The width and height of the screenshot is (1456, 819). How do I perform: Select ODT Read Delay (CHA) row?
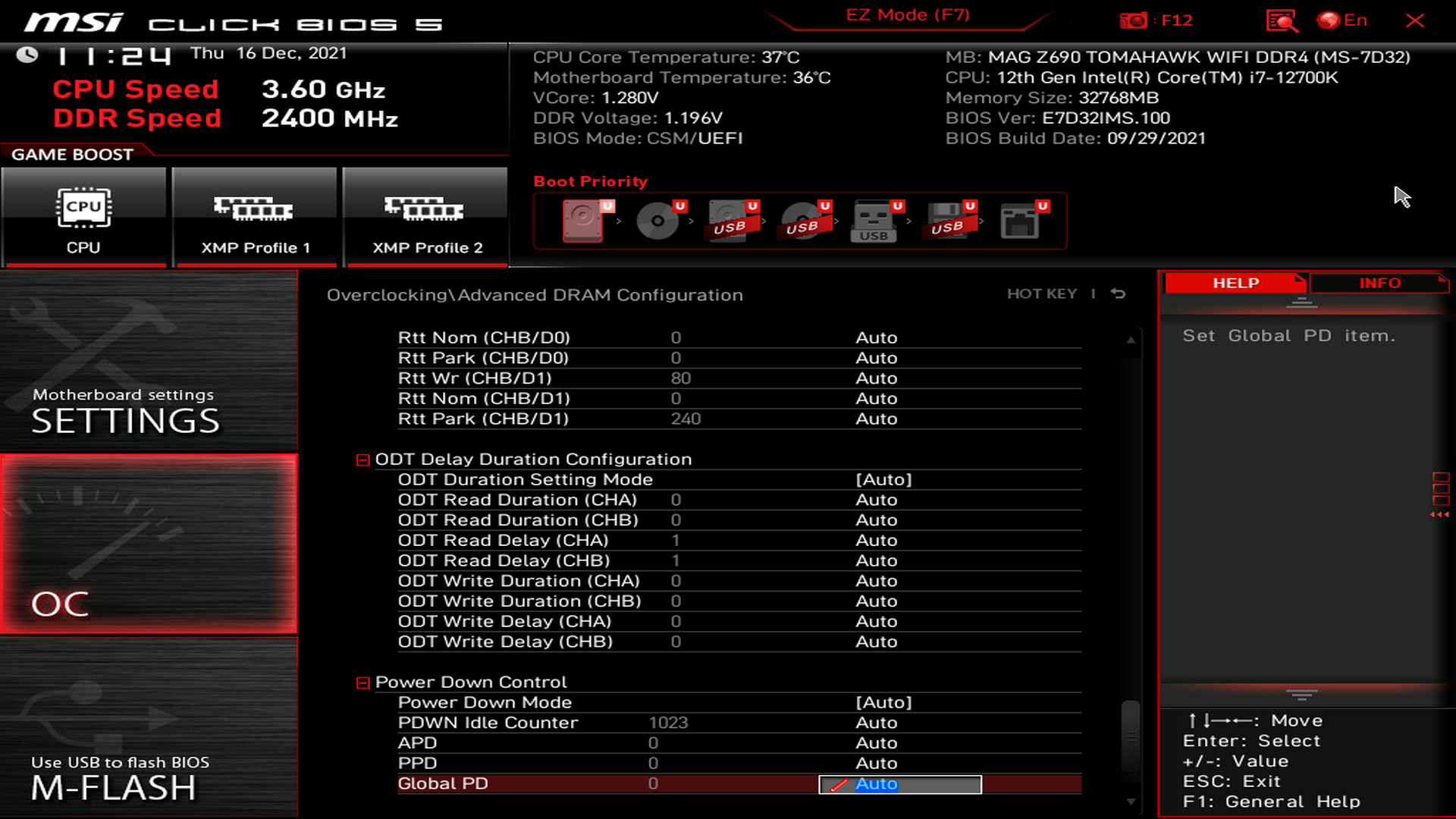click(739, 541)
